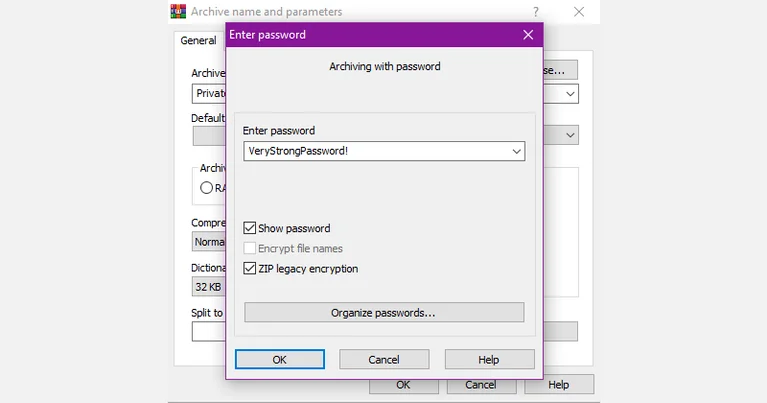The height and width of the screenshot is (403, 767).
Task: Tick the Encrypt file names checkbox
Action: 249,248
